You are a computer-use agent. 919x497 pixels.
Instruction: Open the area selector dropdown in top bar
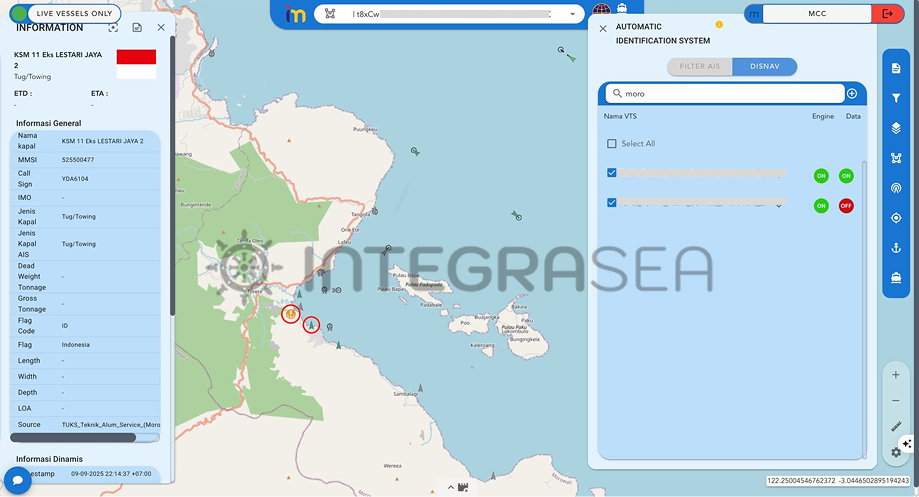[572, 14]
